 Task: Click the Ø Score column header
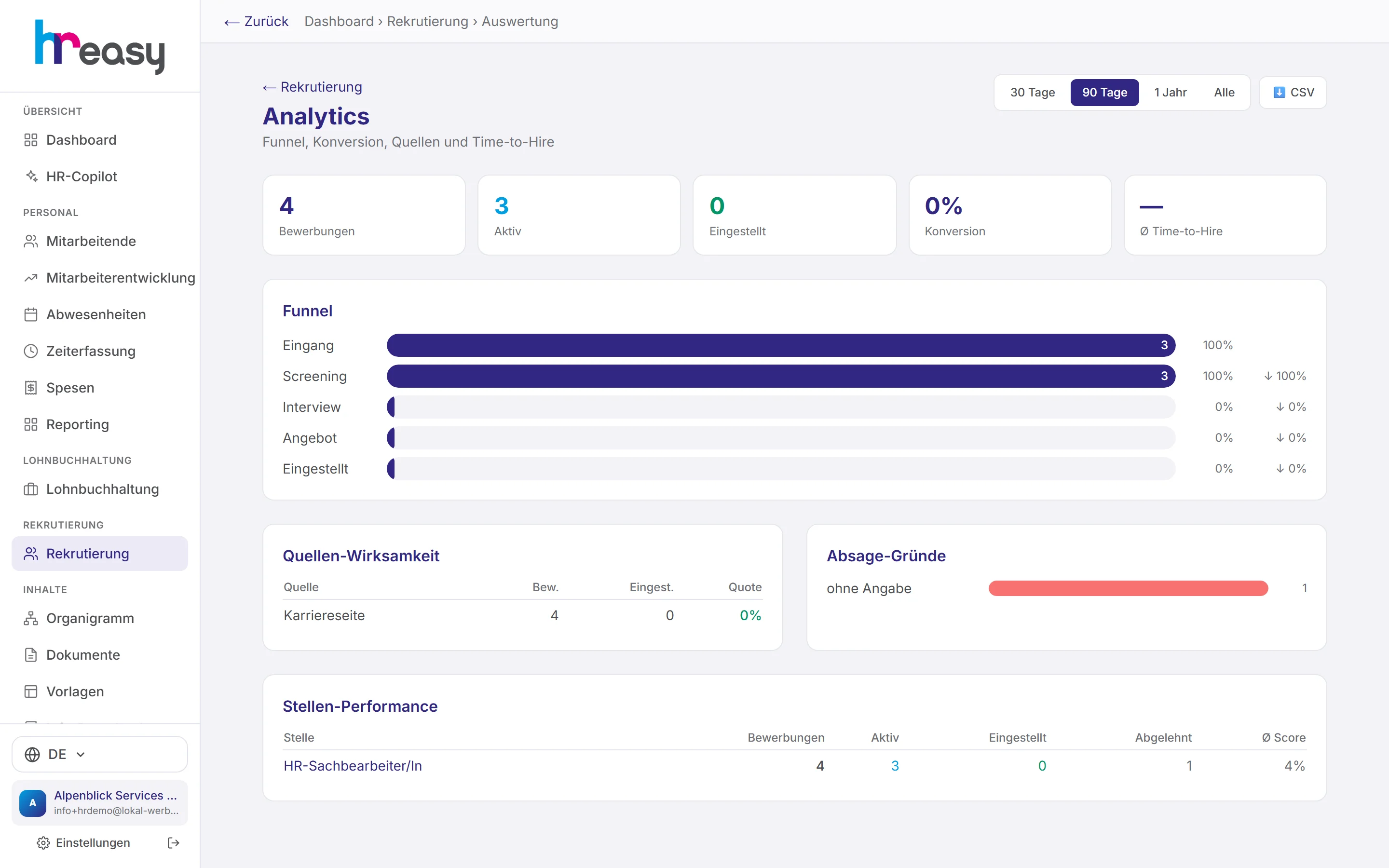point(1283,738)
